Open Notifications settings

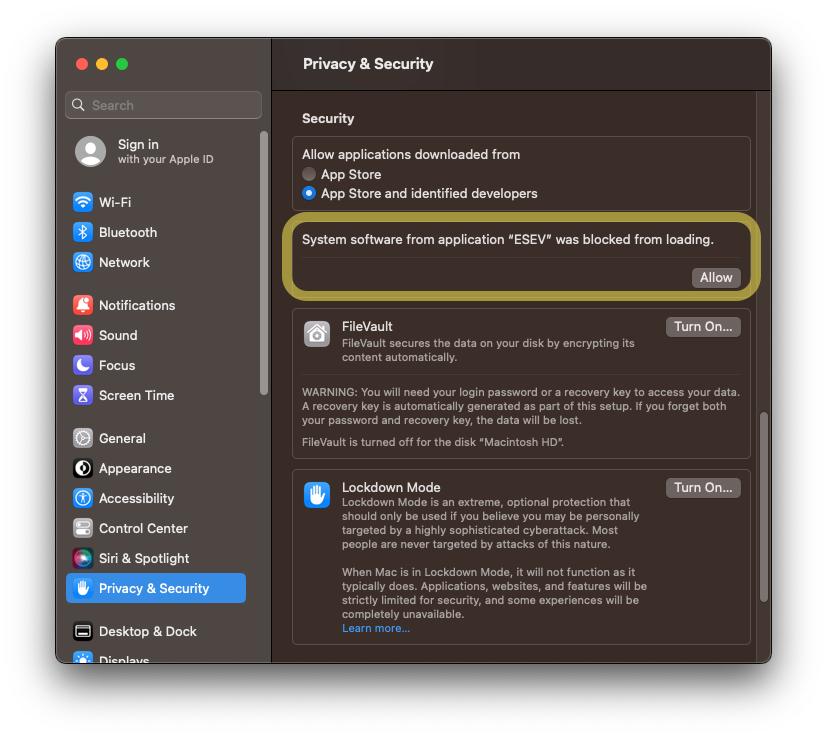click(x=156, y=305)
